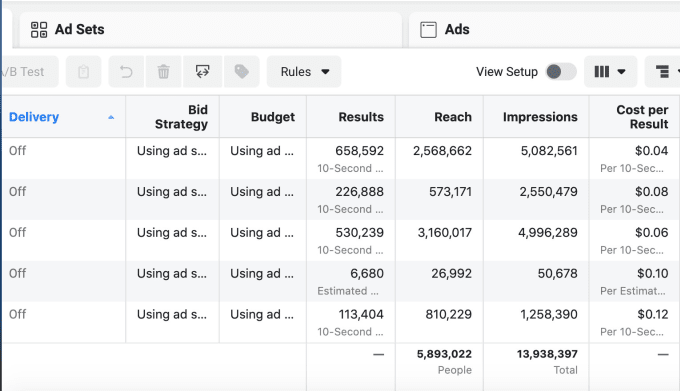Viewport: 680px width, 391px height.
Task: Select the Results value 226,888
Action: click(x=360, y=192)
